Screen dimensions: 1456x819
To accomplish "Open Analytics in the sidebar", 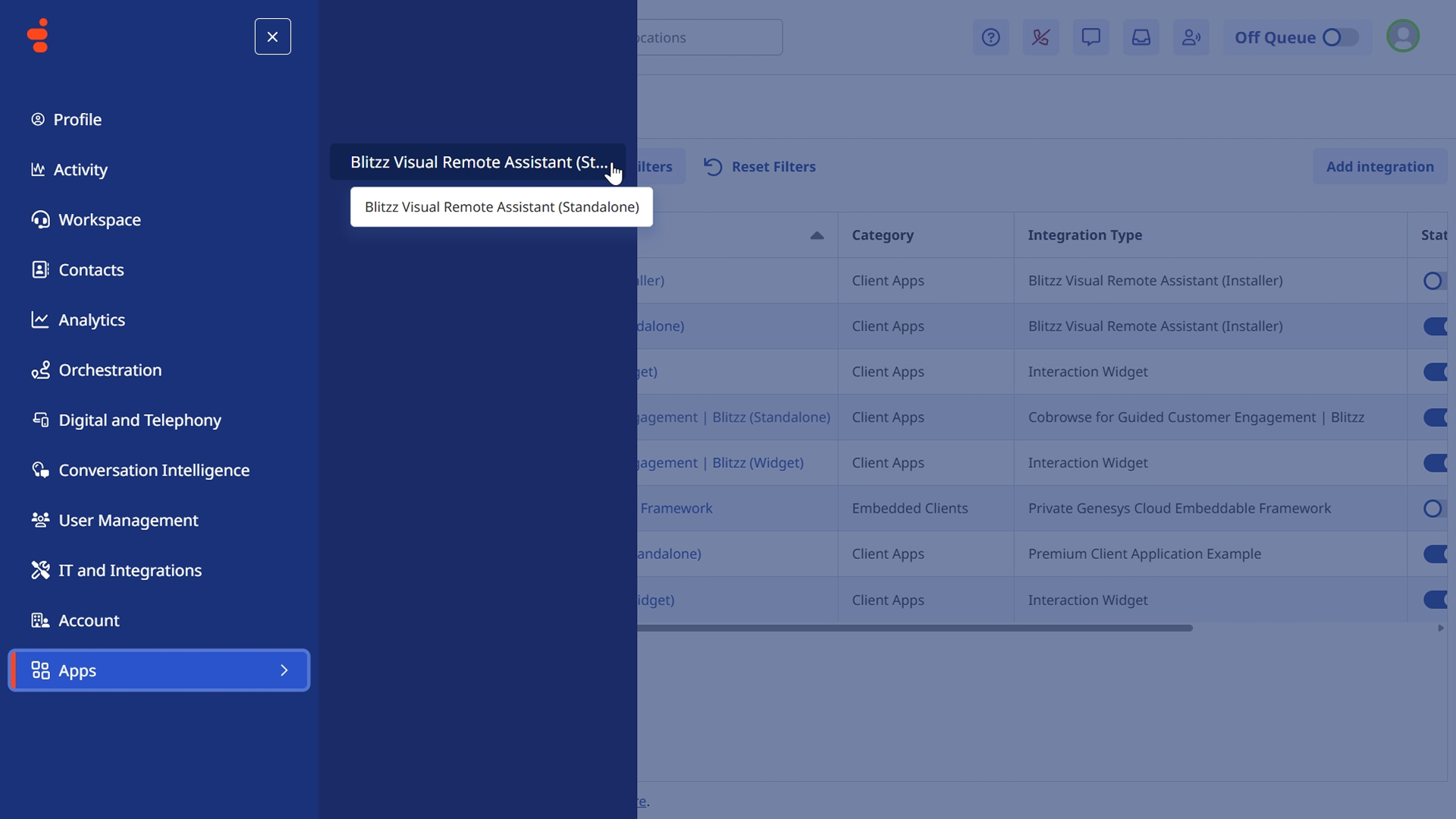I will [x=92, y=320].
